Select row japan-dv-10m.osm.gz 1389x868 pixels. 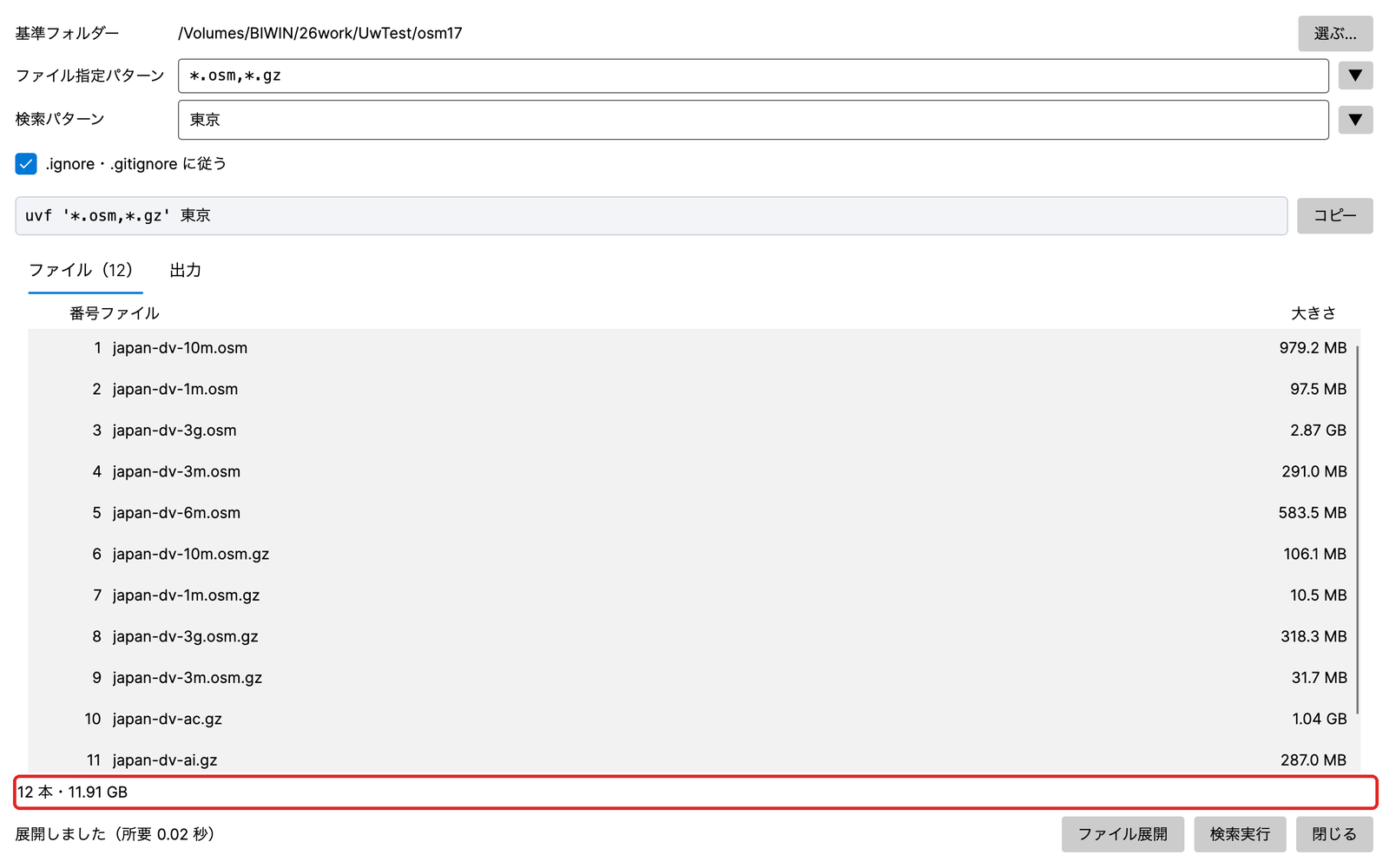[x=693, y=554]
